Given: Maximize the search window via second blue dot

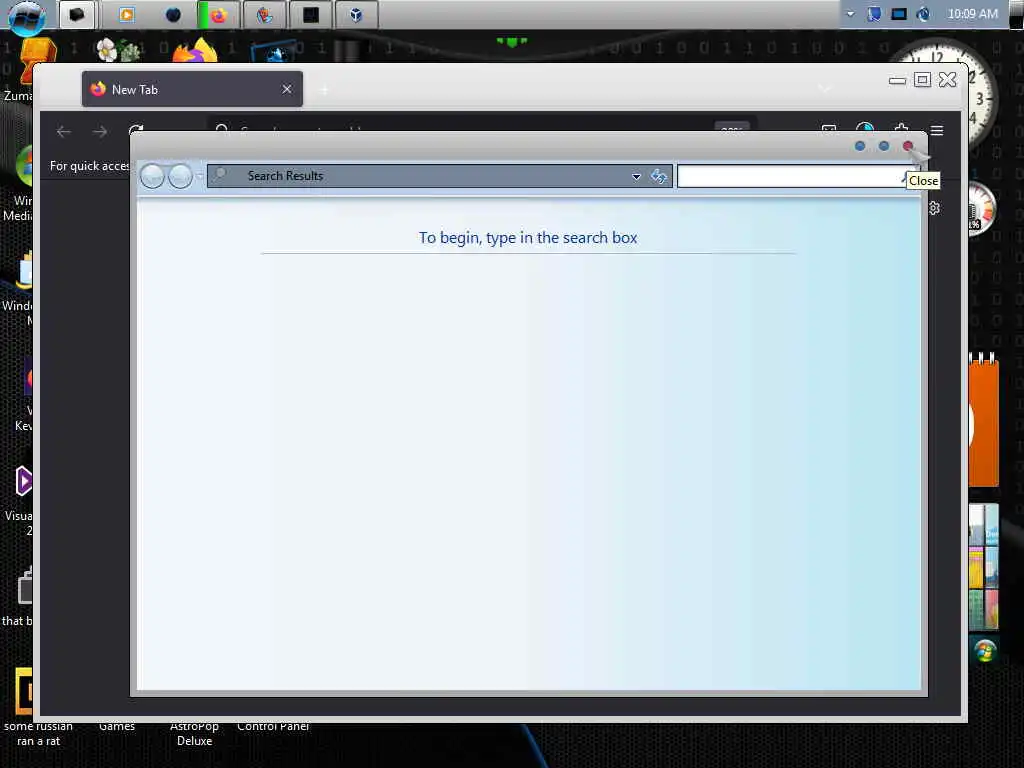Looking at the screenshot, I should pyautogui.click(x=884, y=146).
